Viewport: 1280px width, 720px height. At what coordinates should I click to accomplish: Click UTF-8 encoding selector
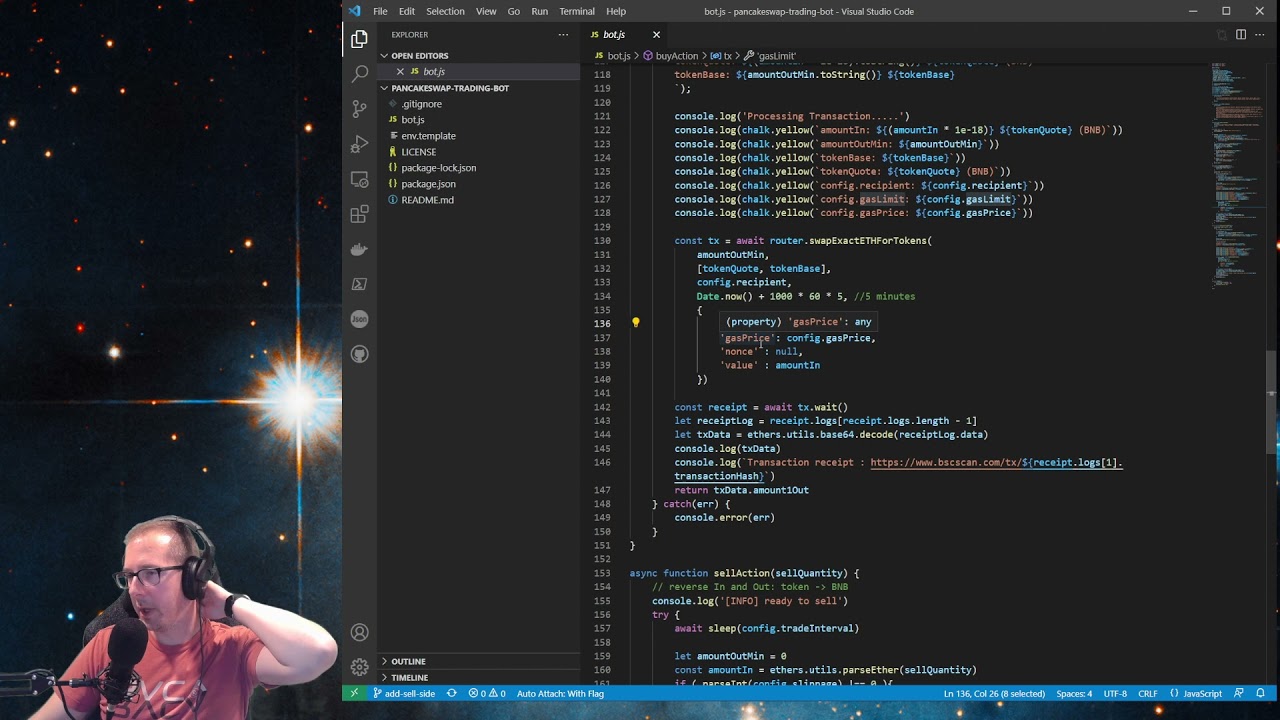coord(1115,693)
